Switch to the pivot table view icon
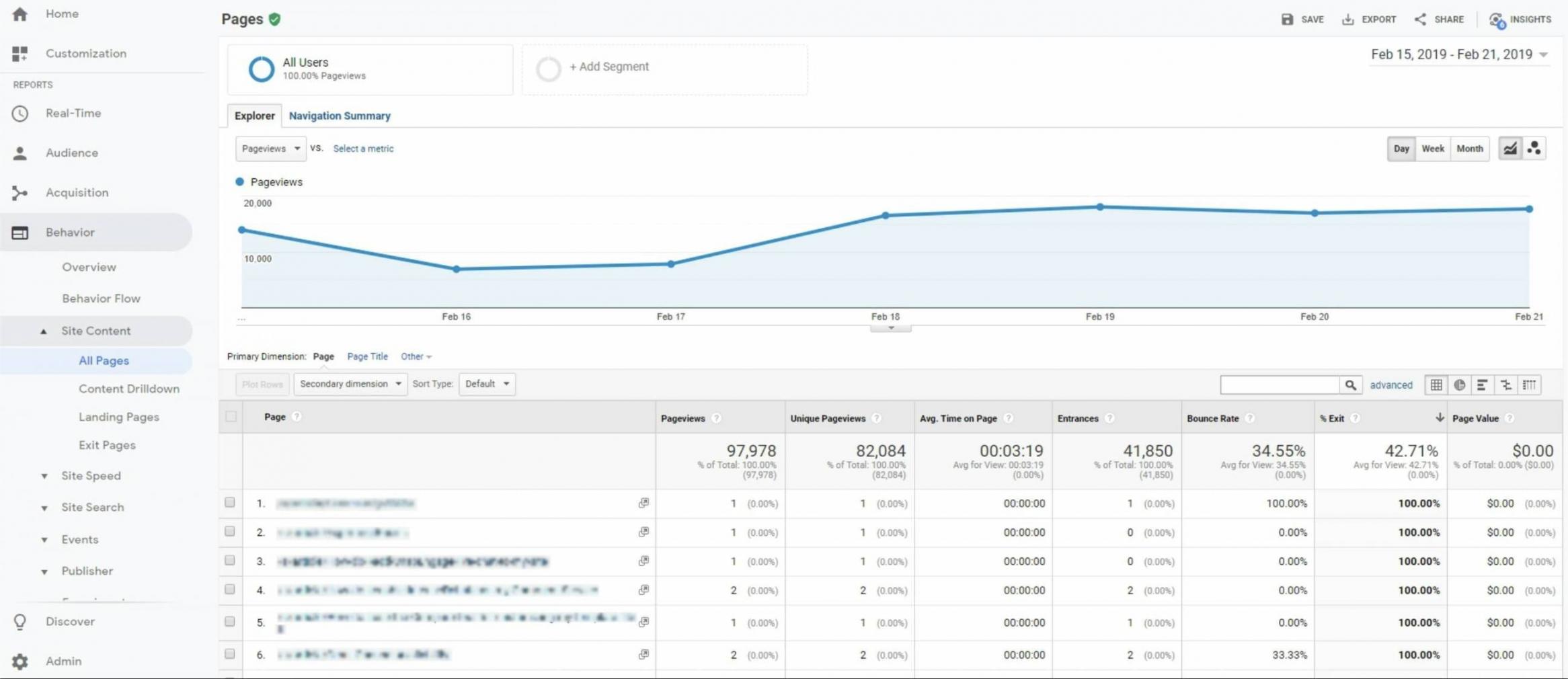This screenshot has width=1568, height=679. pyautogui.click(x=1529, y=385)
